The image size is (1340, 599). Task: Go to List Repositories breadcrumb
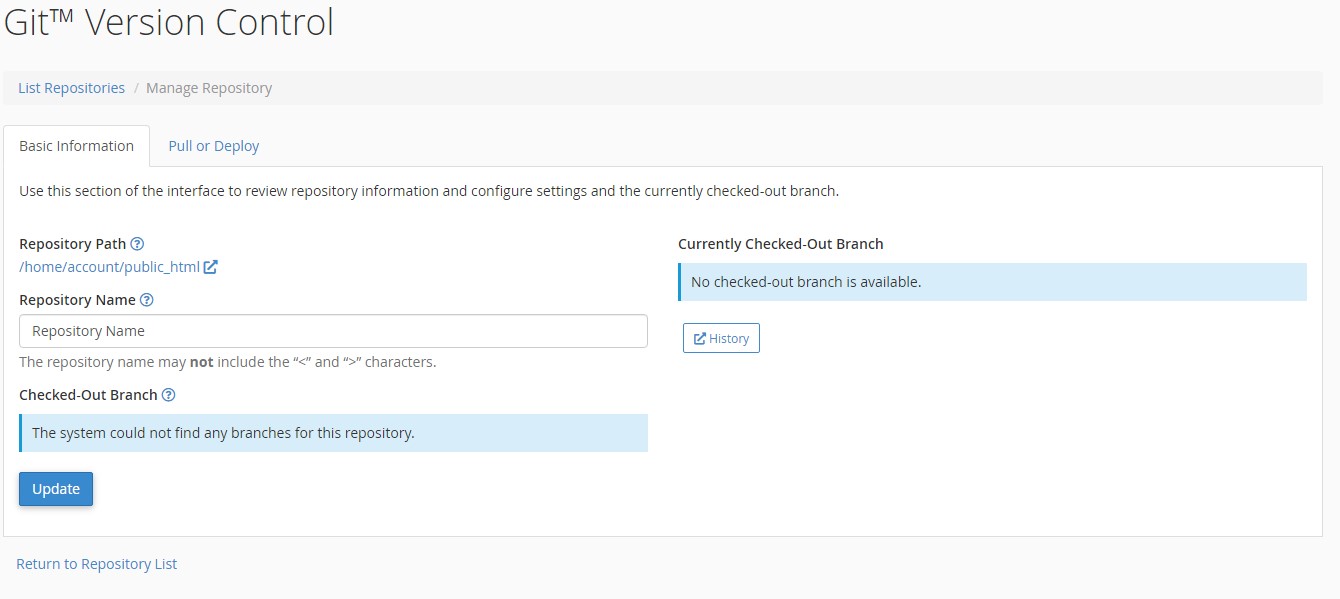71,88
